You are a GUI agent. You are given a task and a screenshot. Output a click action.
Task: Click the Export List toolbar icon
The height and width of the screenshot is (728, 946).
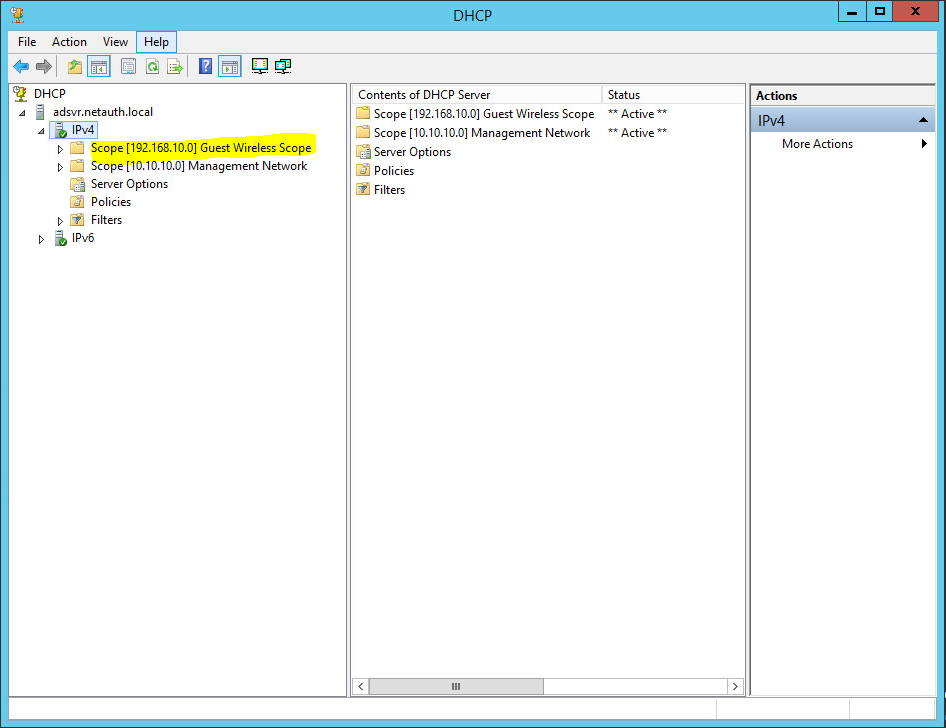tap(175, 66)
